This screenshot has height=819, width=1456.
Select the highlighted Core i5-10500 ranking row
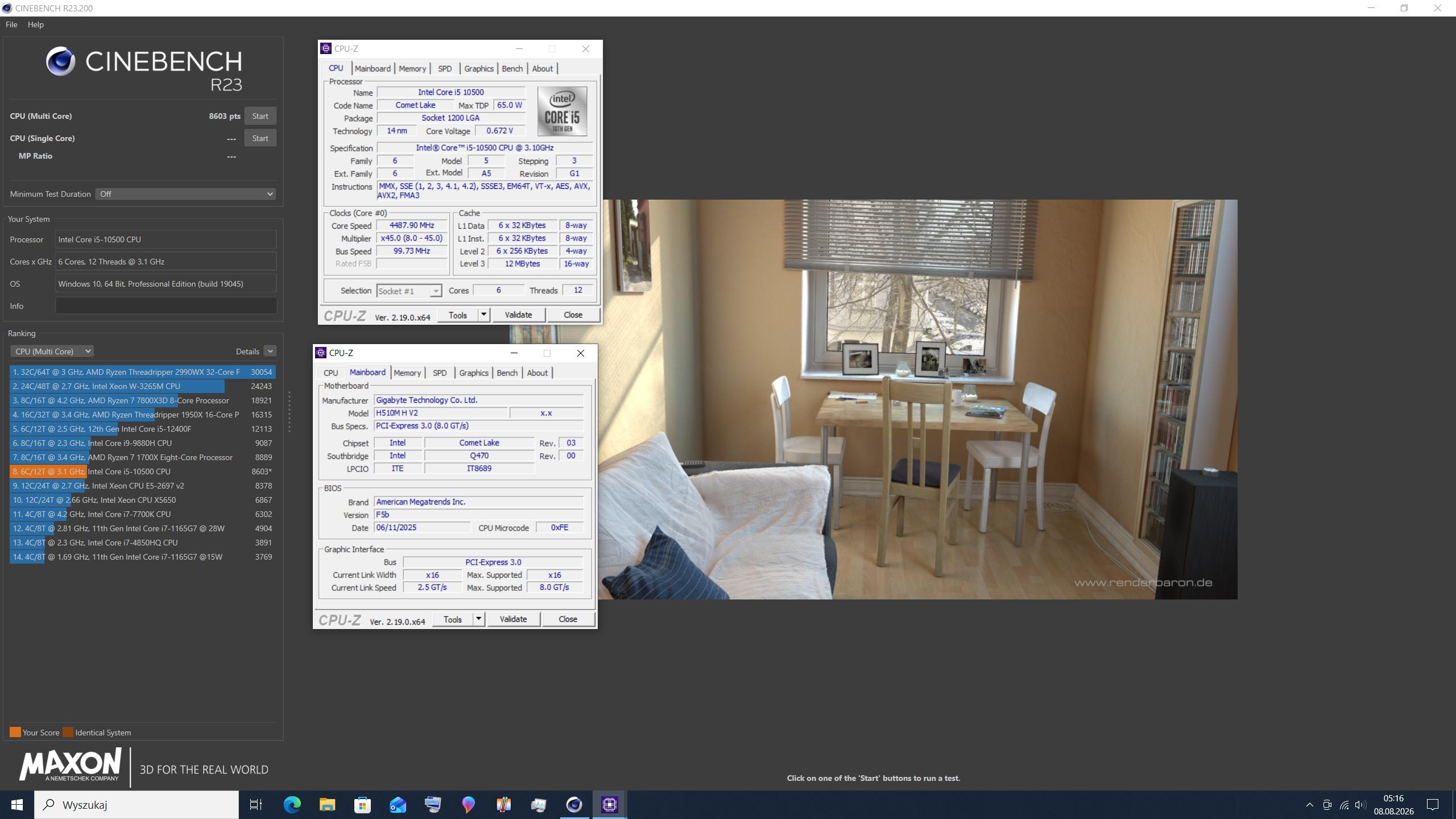(142, 471)
